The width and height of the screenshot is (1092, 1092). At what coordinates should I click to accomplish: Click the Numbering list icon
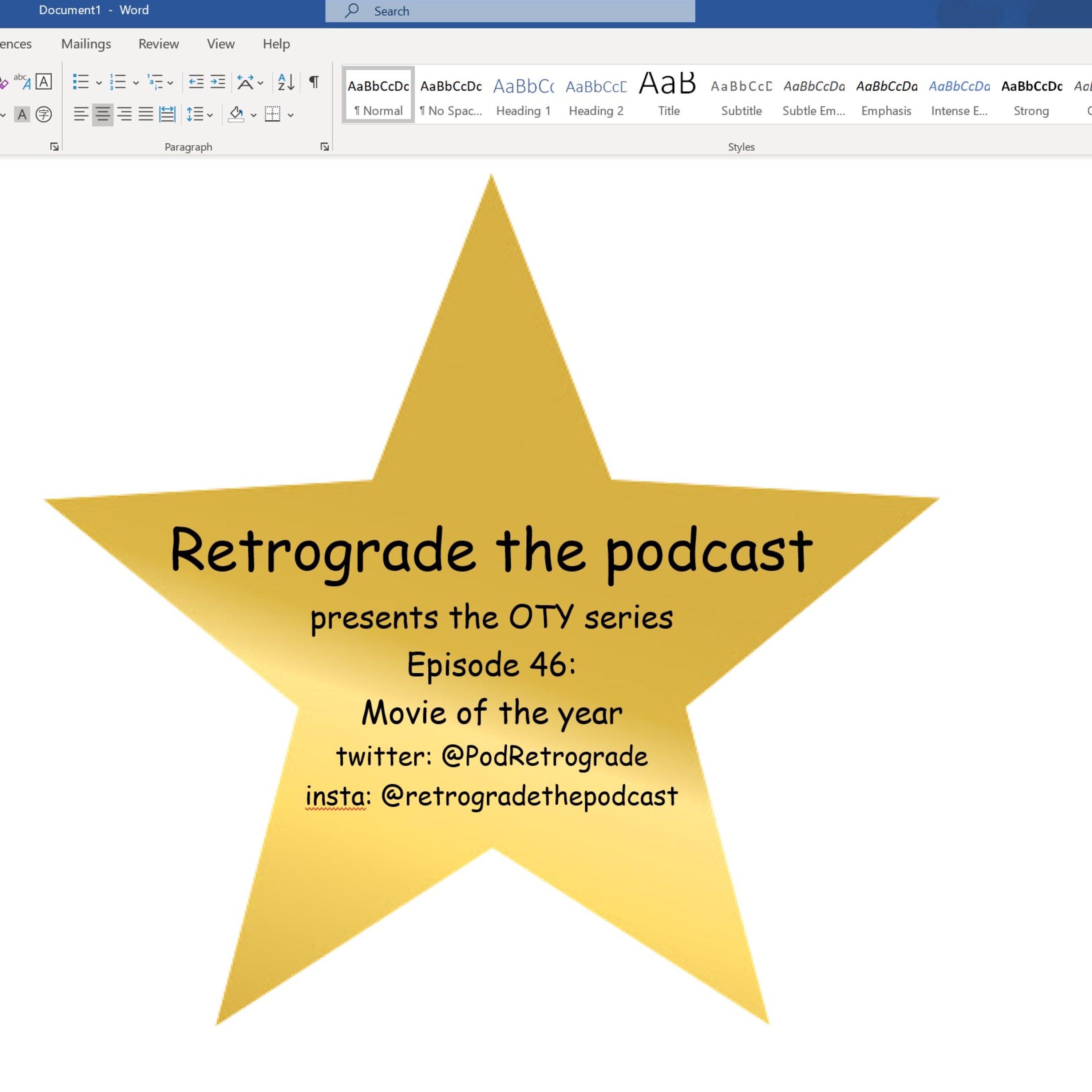[x=118, y=82]
